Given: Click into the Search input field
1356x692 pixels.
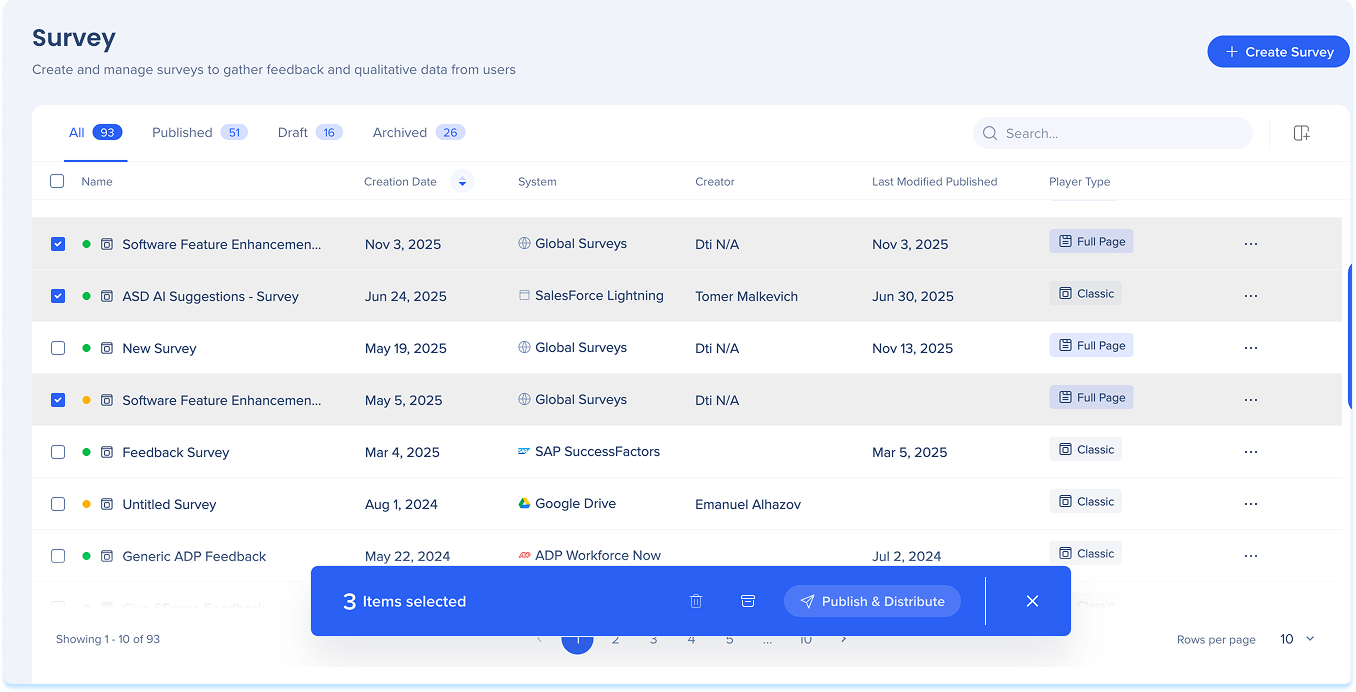Looking at the screenshot, I should click(1120, 133).
